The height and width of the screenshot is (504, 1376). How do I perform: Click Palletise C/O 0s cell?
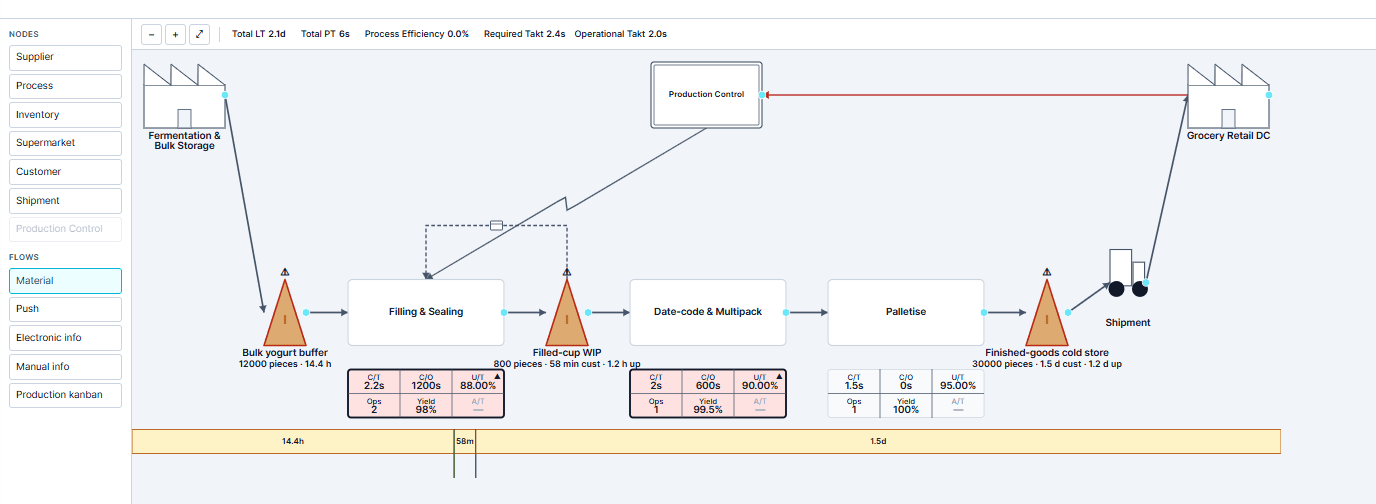coord(906,382)
